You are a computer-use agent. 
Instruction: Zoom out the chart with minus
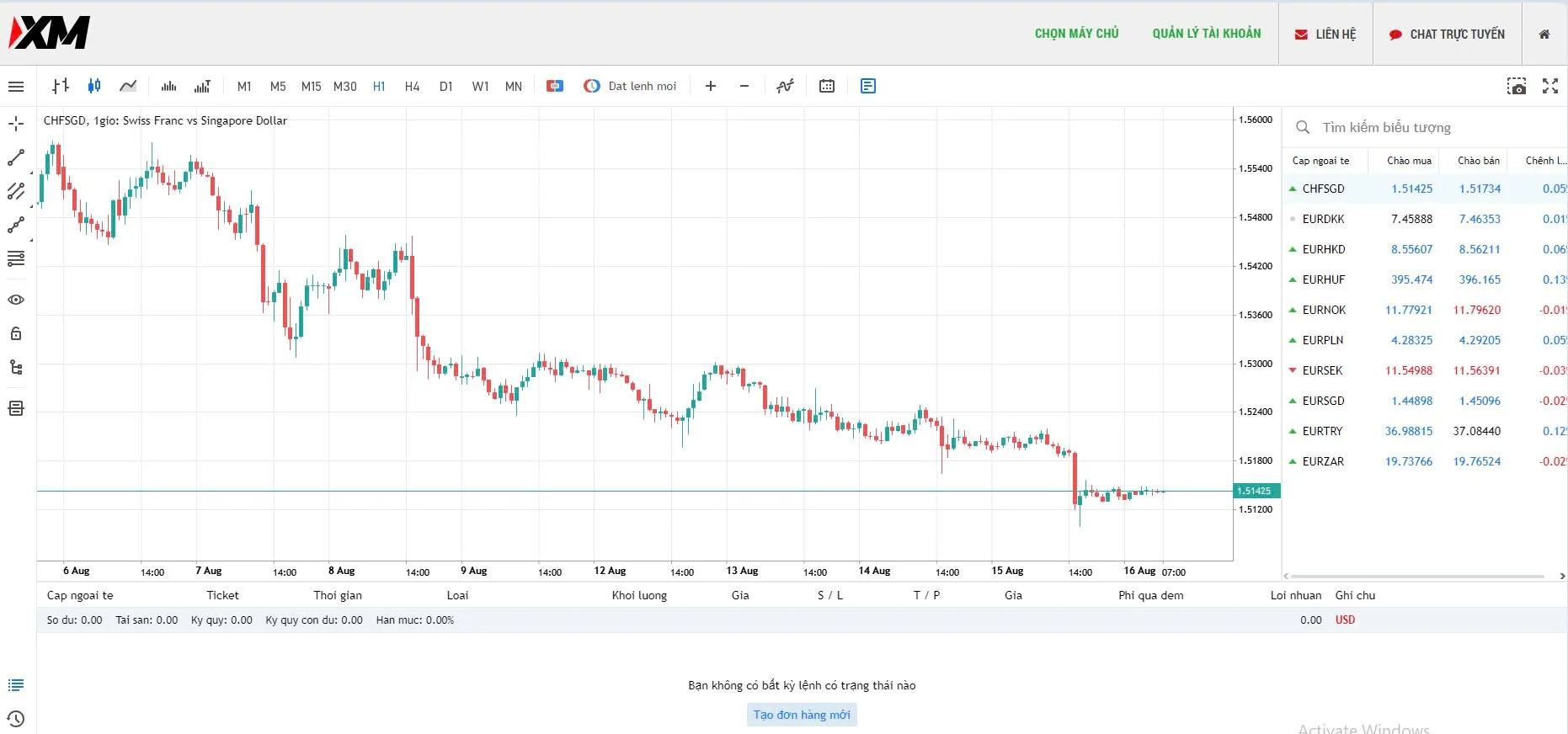click(x=744, y=86)
